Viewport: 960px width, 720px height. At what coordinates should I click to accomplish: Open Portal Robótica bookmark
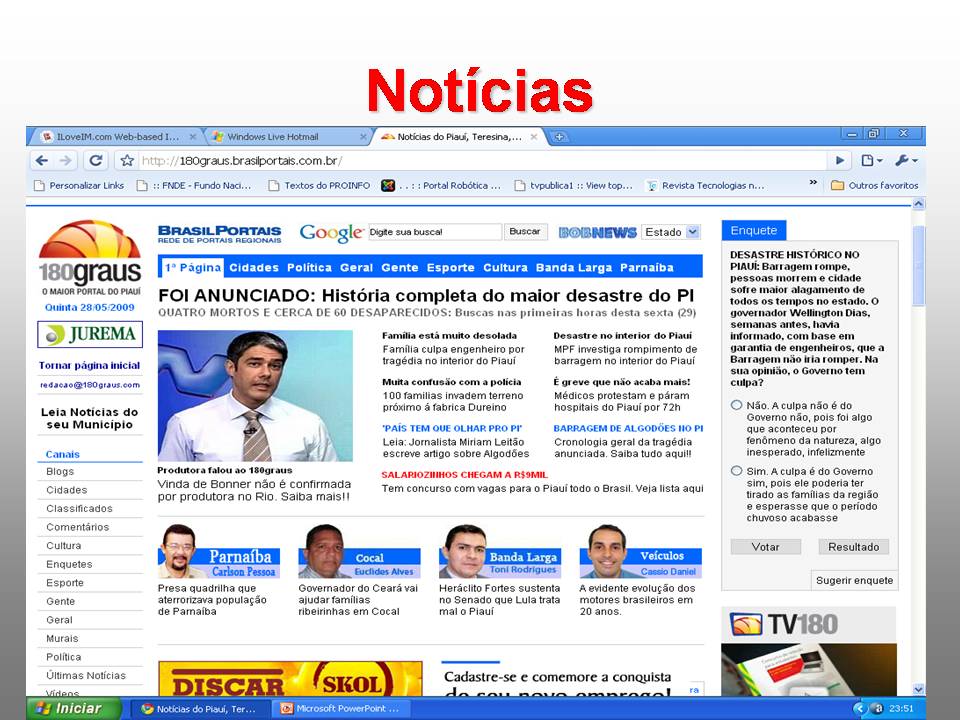(441, 186)
